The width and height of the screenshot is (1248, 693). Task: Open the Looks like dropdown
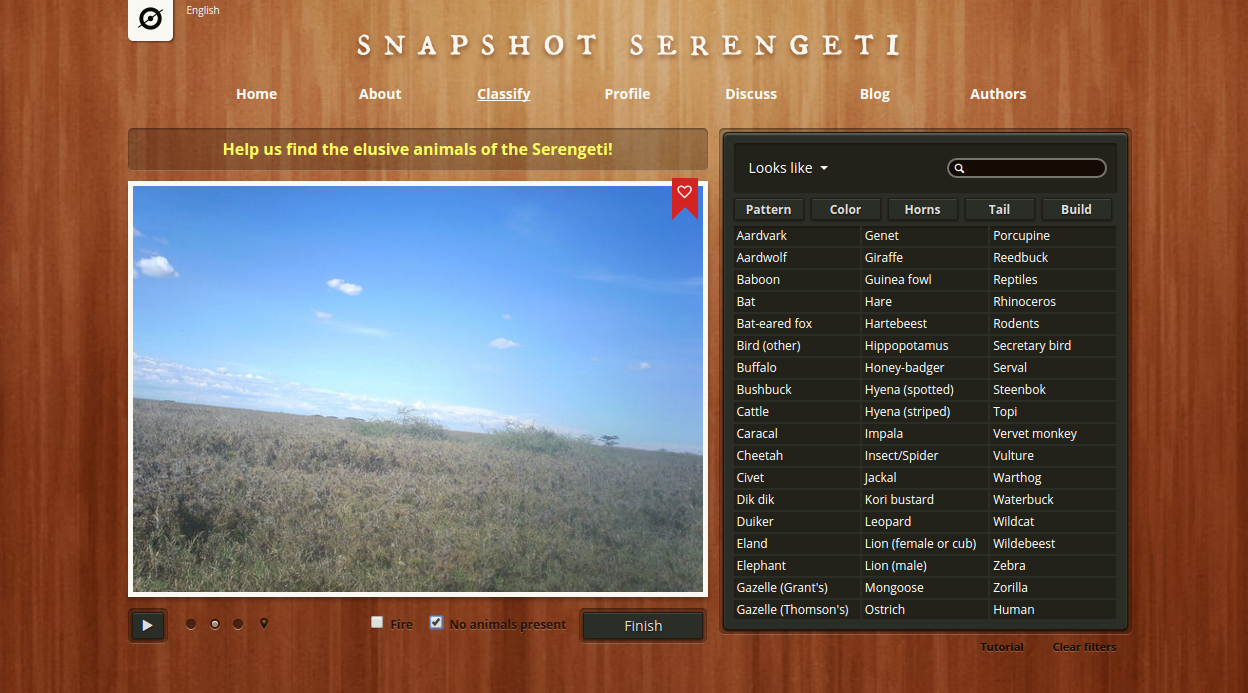(788, 168)
